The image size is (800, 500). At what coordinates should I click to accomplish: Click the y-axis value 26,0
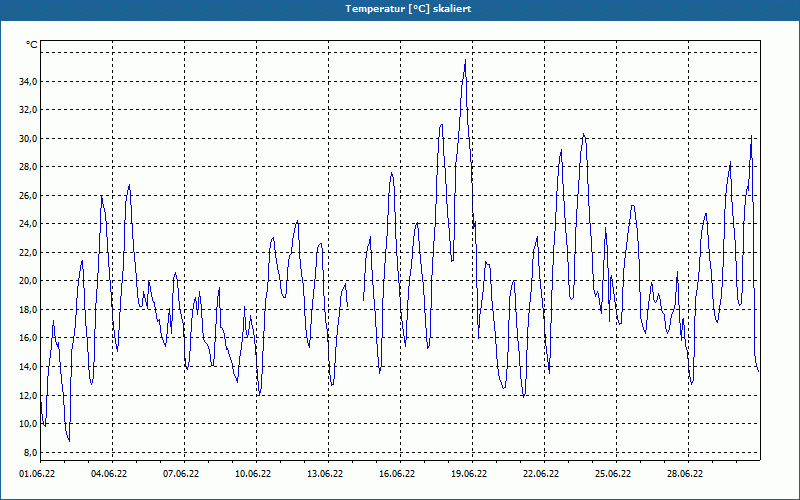[27, 195]
